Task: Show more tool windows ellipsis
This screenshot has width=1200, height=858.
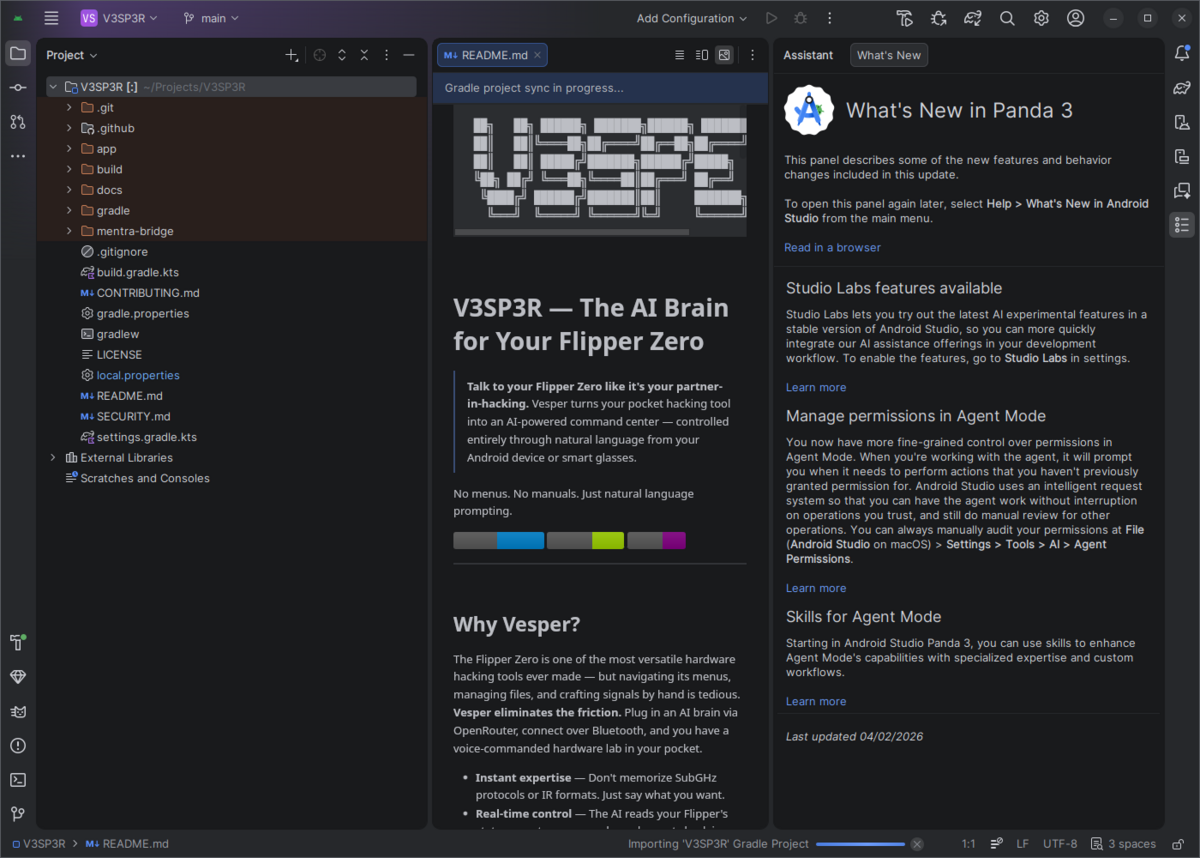Action: tap(18, 156)
